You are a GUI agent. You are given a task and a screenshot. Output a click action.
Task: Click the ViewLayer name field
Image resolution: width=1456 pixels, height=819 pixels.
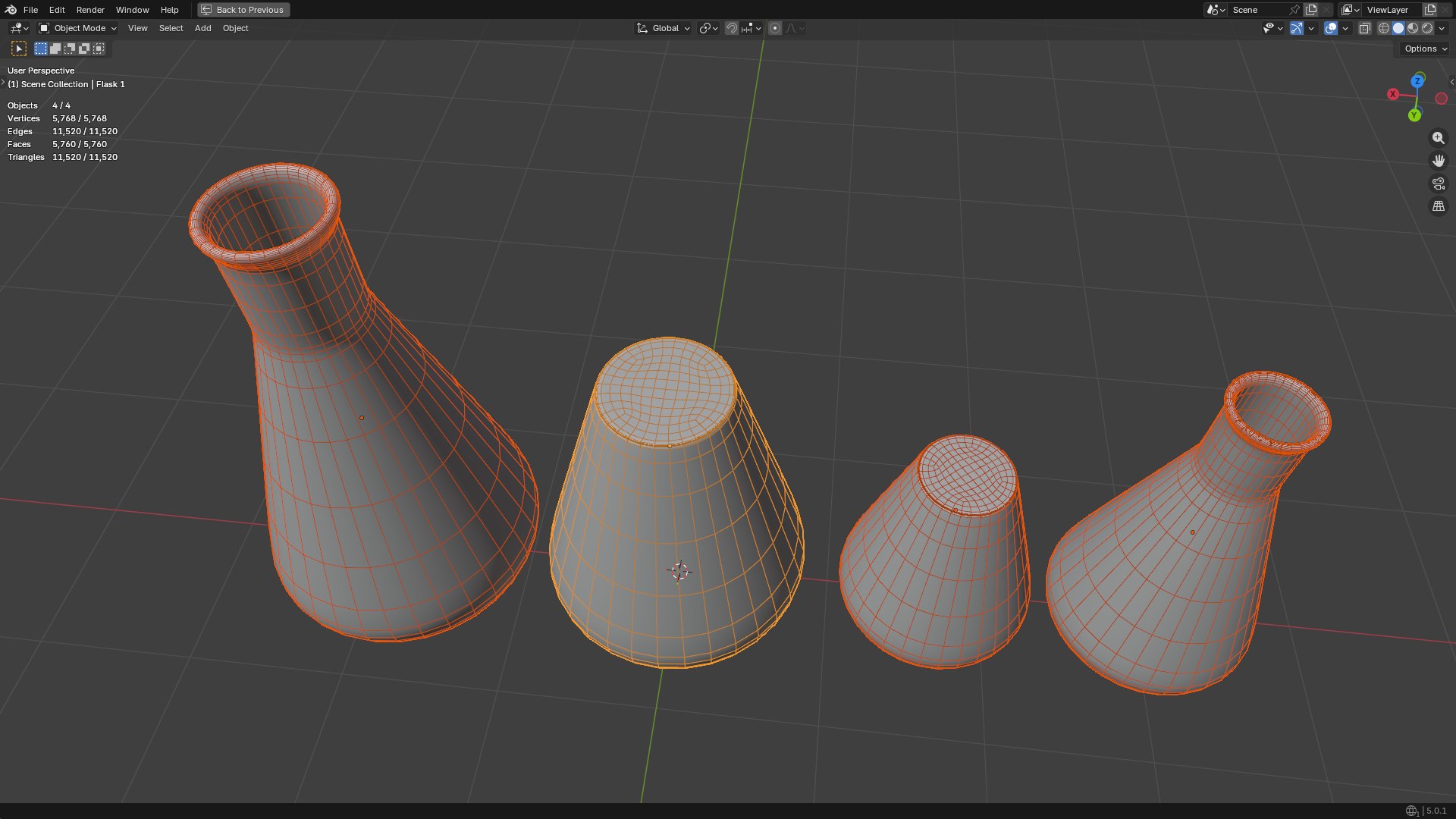pos(1392,10)
